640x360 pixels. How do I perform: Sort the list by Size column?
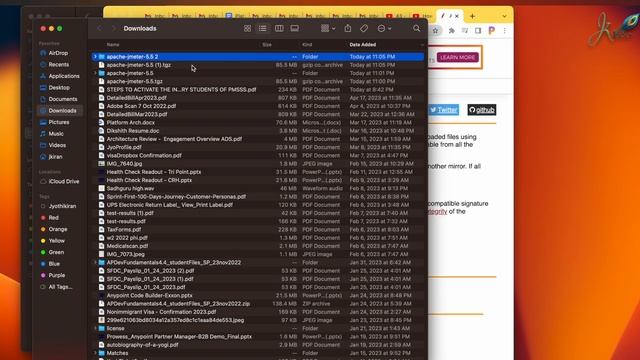pyautogui.click(x=267, y=44)
